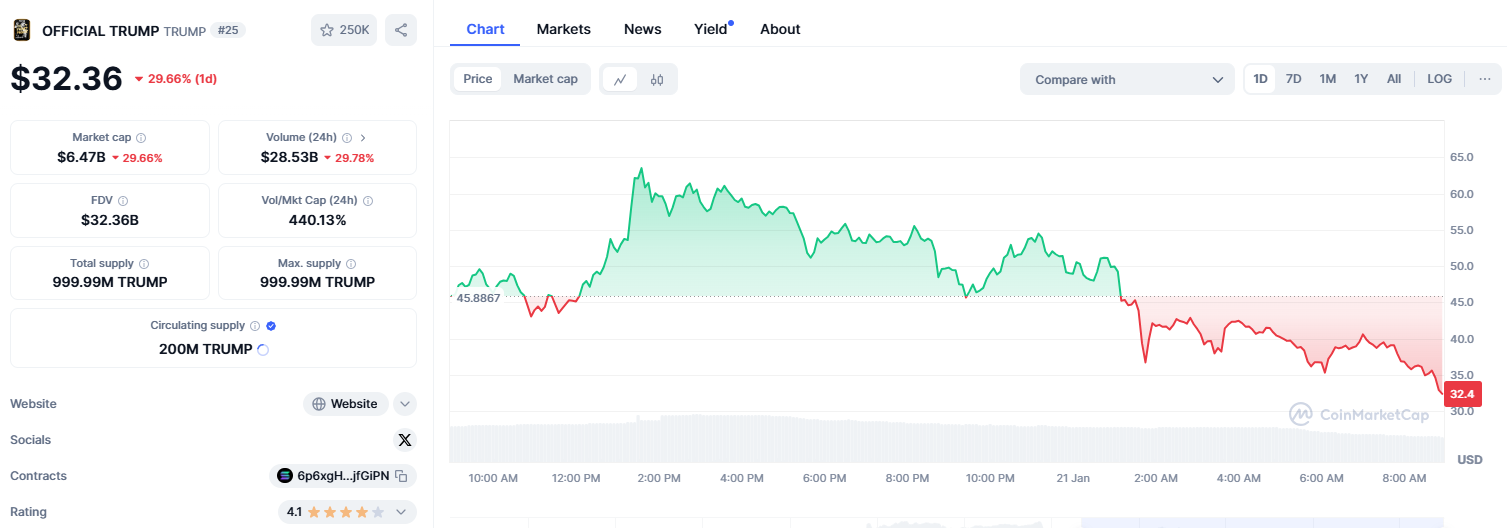
Task: Select the 7D time range
Action: [x=1293, y=79]
